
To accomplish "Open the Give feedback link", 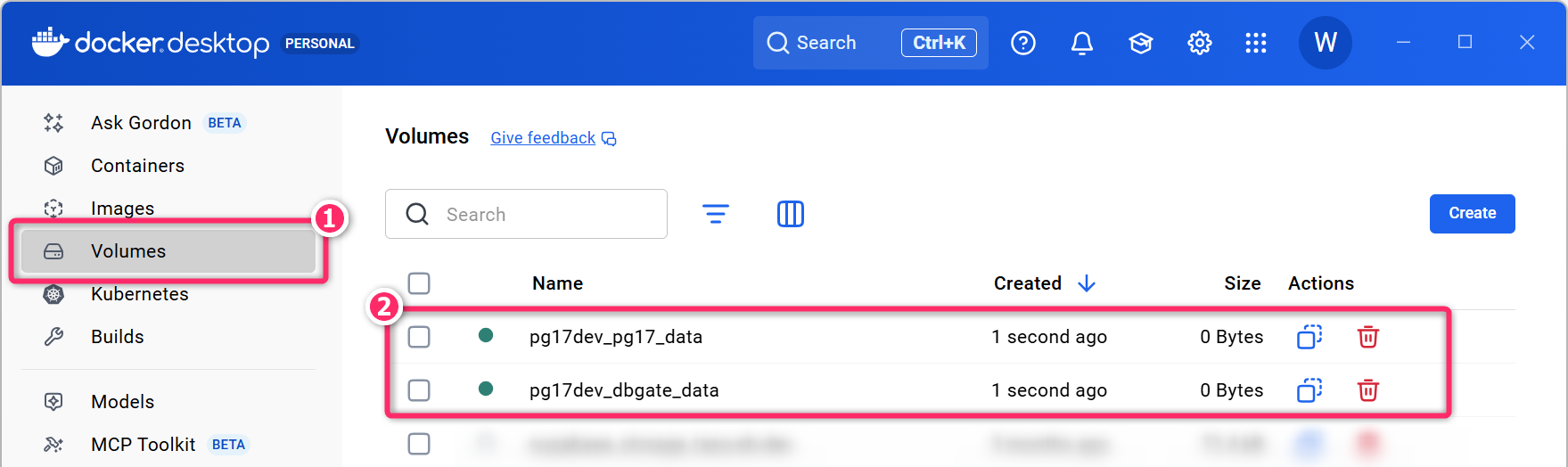I will 543,138.
